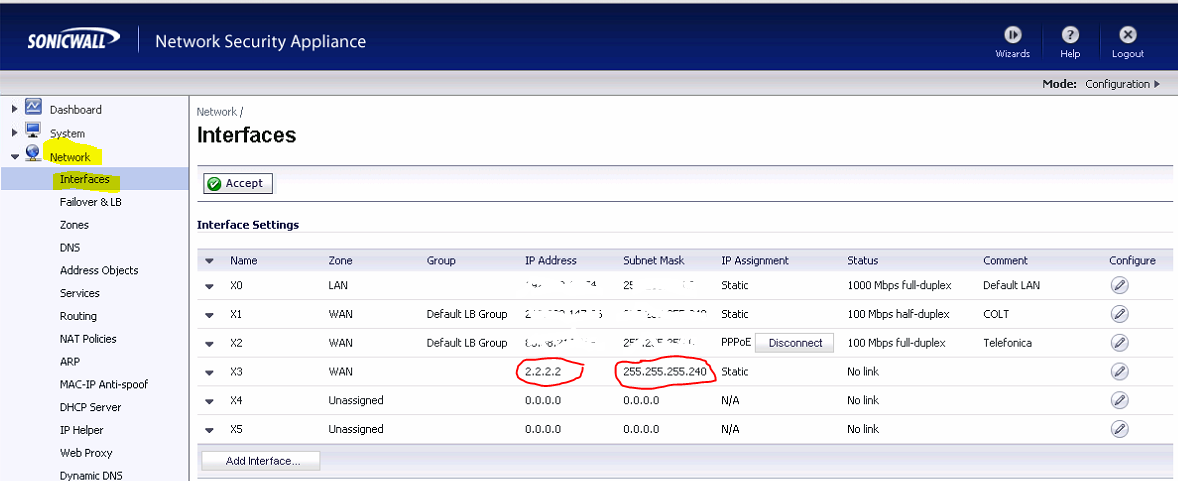
Task: Open Web Proxy page
Action: (86, 452)
